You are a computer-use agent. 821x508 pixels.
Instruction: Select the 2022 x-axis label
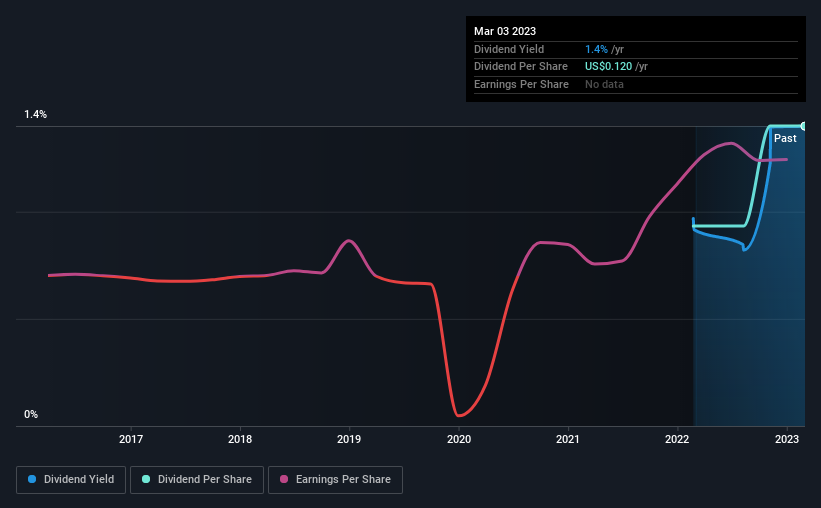click(677, 439)
